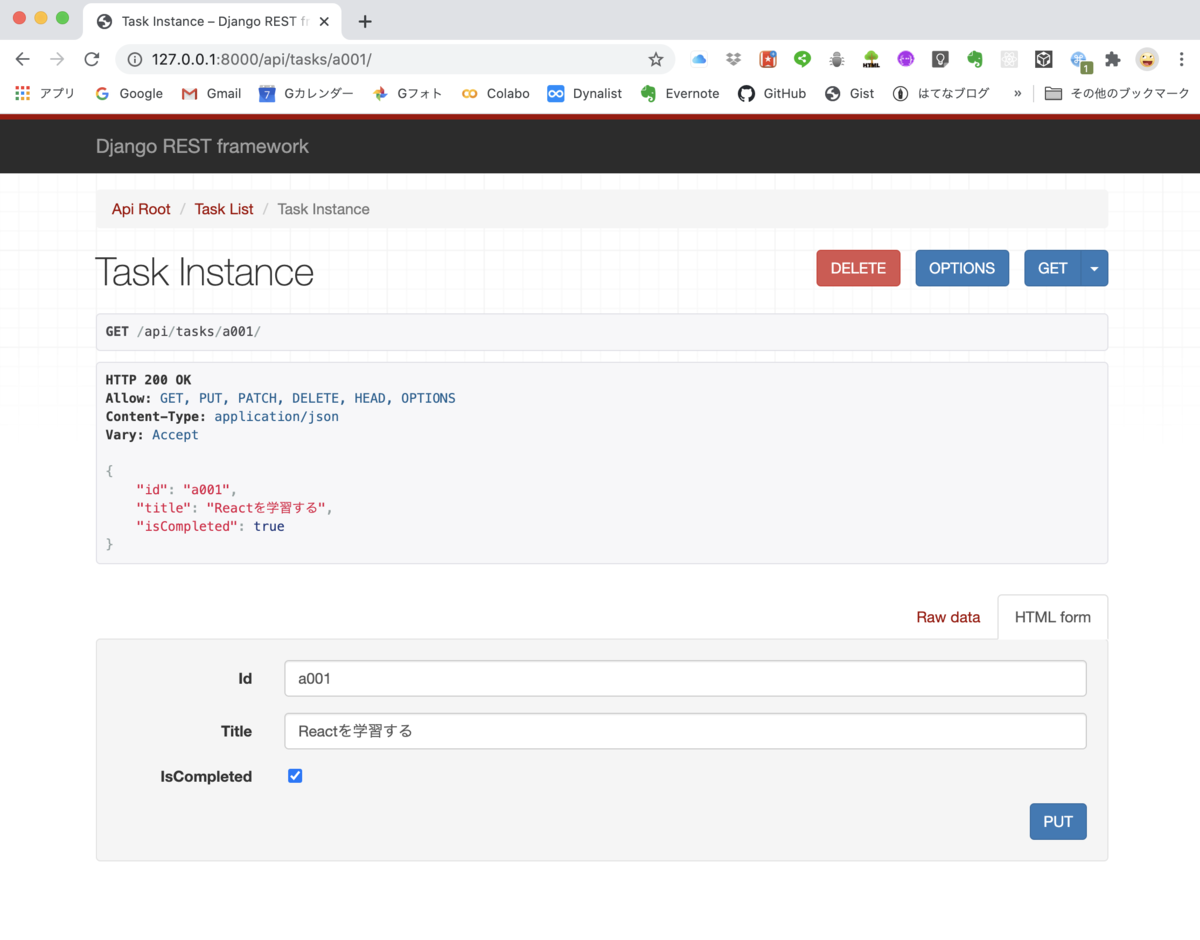Click the Allow methods header line
This screenshot has width=1200, height=940.
280,398
